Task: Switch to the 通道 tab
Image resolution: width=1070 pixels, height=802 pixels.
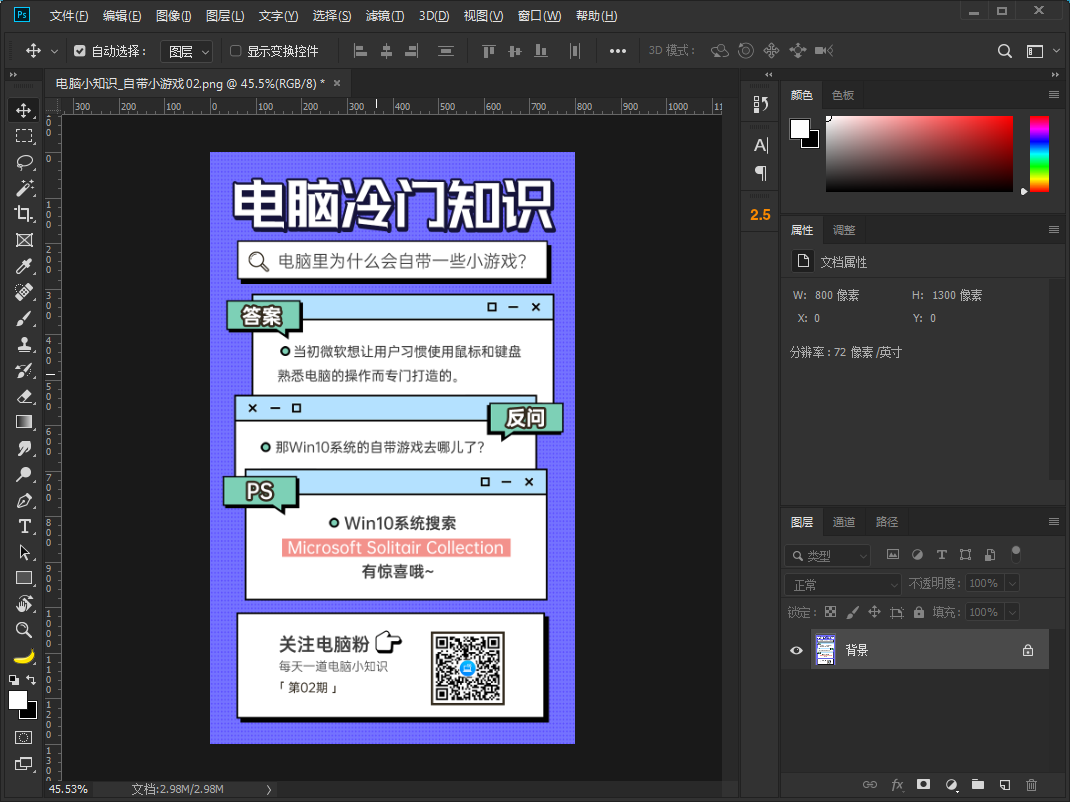Action: point(844,522)
